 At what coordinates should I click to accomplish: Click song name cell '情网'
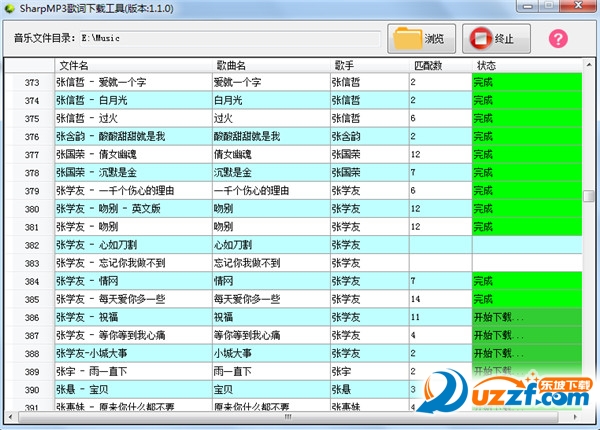[x=271, y=281]
